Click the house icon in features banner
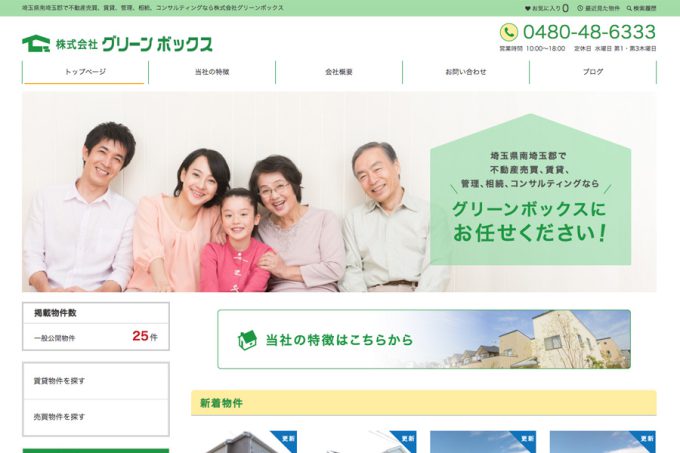 (247, 340)
